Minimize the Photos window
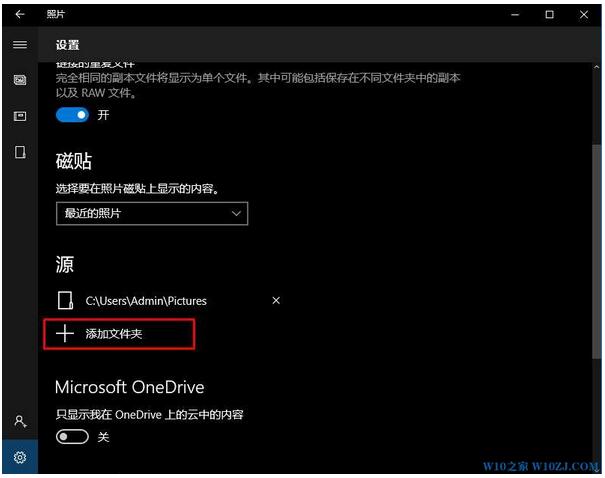605x478 pixels. tap(515, 15)
